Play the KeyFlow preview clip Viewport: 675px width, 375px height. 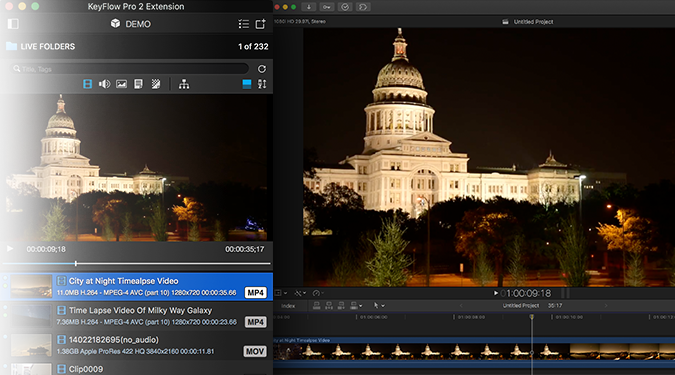click(x=10, y=248)
